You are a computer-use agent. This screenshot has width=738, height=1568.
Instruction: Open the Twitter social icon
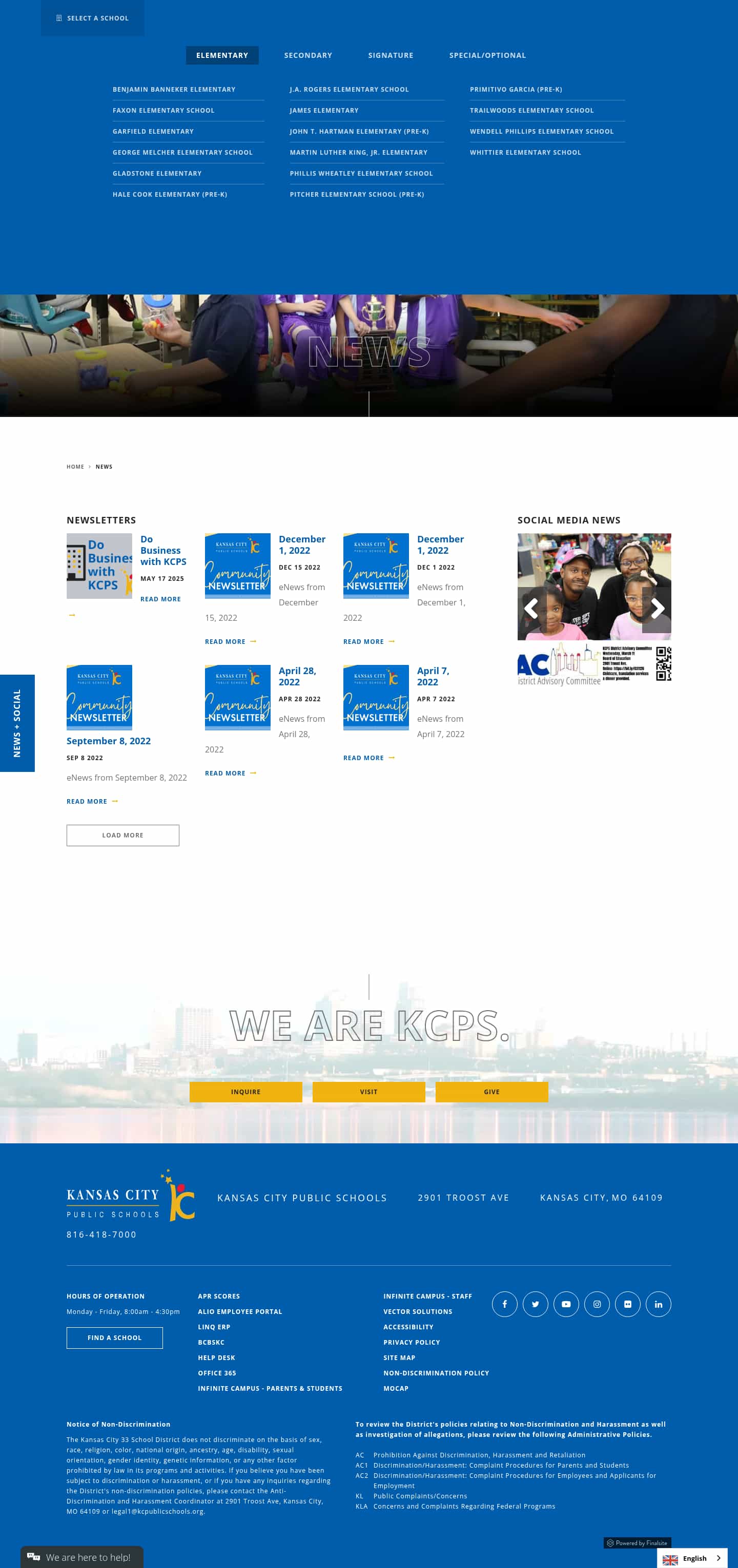click(535, 1304)
